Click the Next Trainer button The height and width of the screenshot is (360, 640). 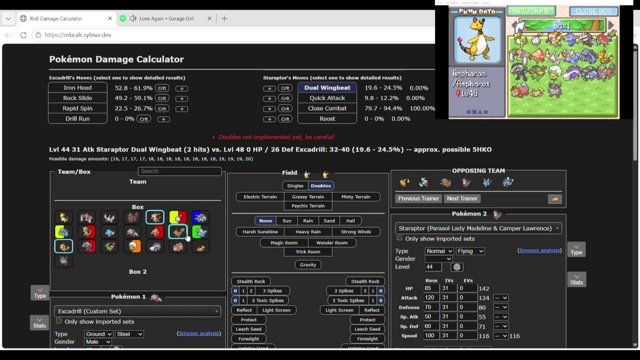point(462,199)
